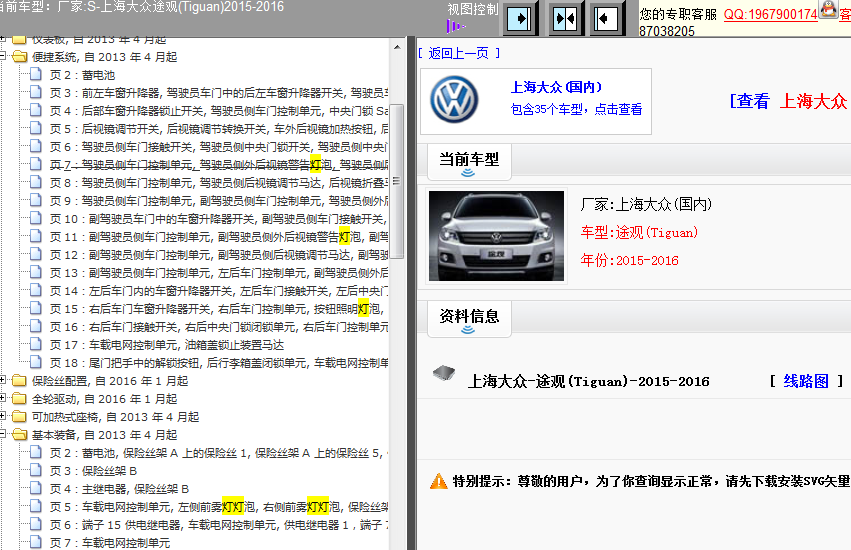Open 页 15 右后车门车窗升降器开关 entry
The width and height of the screenshot is (851, 550).
[x=217, y=309]
